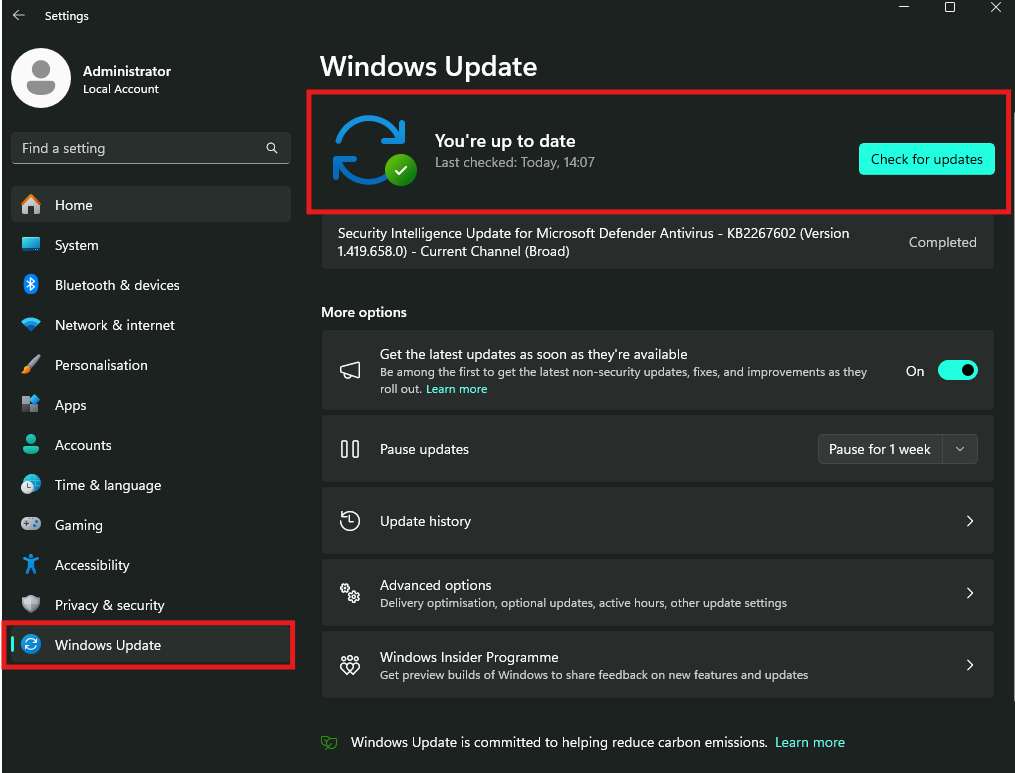This screenshot has height=773, width=1015.
Task: Click Security Intelligence Update KB2267602 entry
Action: pyautogui.click(x=658, y=242)
